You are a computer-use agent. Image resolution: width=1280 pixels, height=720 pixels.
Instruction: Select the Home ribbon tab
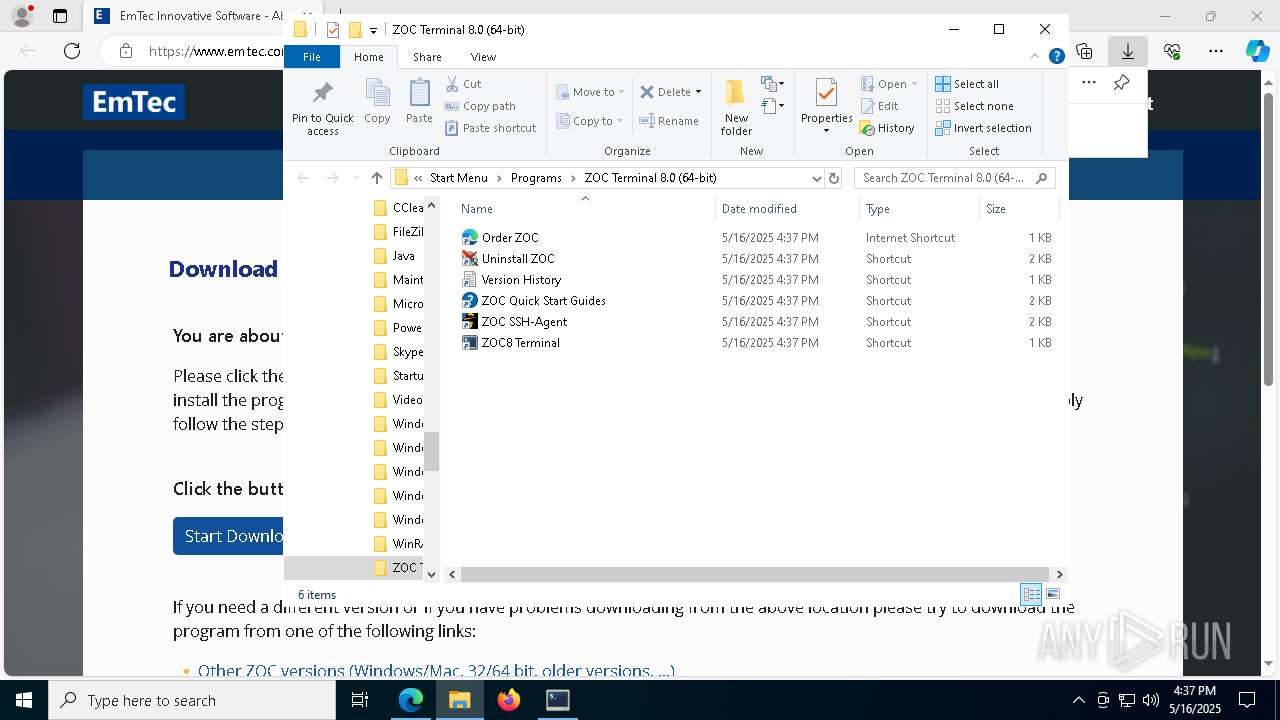point(368,57)
